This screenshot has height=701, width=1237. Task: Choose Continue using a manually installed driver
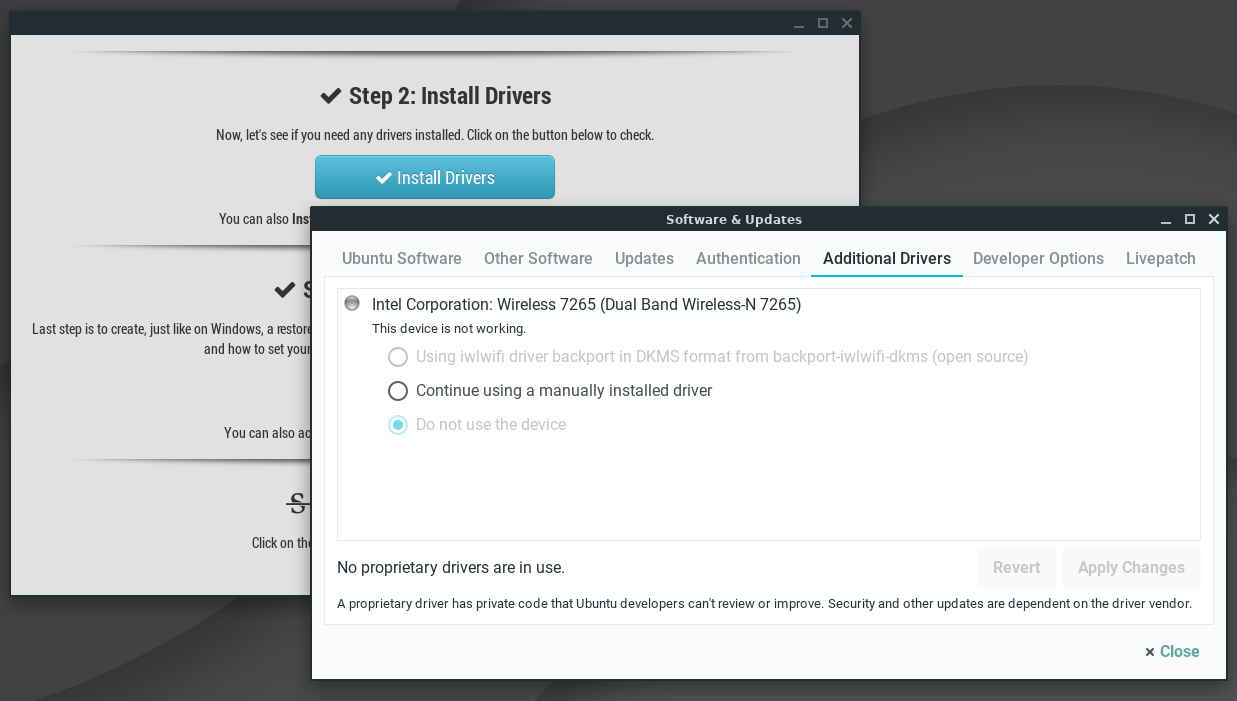[x=550, y=391]
